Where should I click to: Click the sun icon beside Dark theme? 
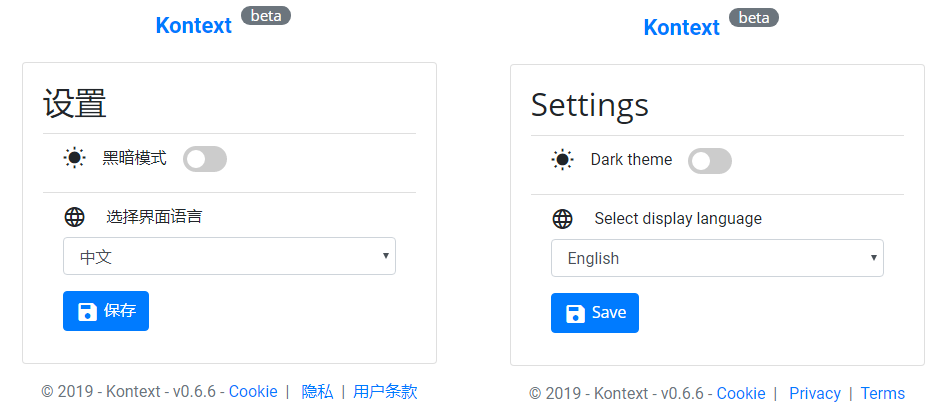coord(562,160)
